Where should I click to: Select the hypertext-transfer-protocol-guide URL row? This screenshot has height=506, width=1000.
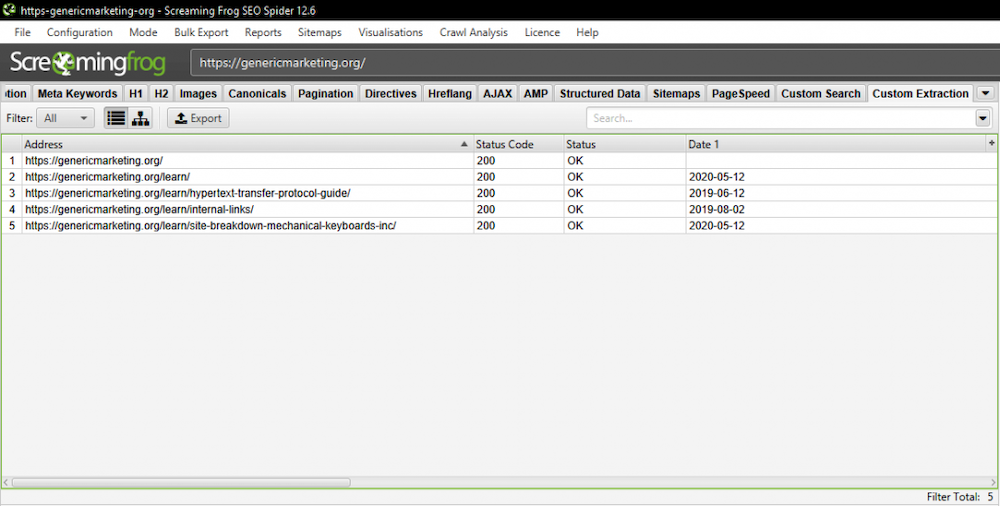(x=499, y=193)
